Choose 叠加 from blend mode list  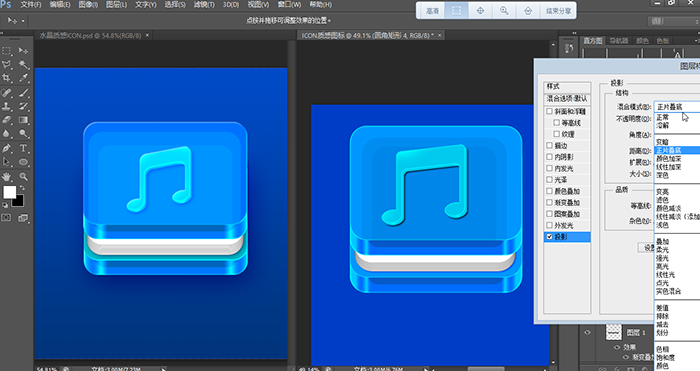point(662,242)
